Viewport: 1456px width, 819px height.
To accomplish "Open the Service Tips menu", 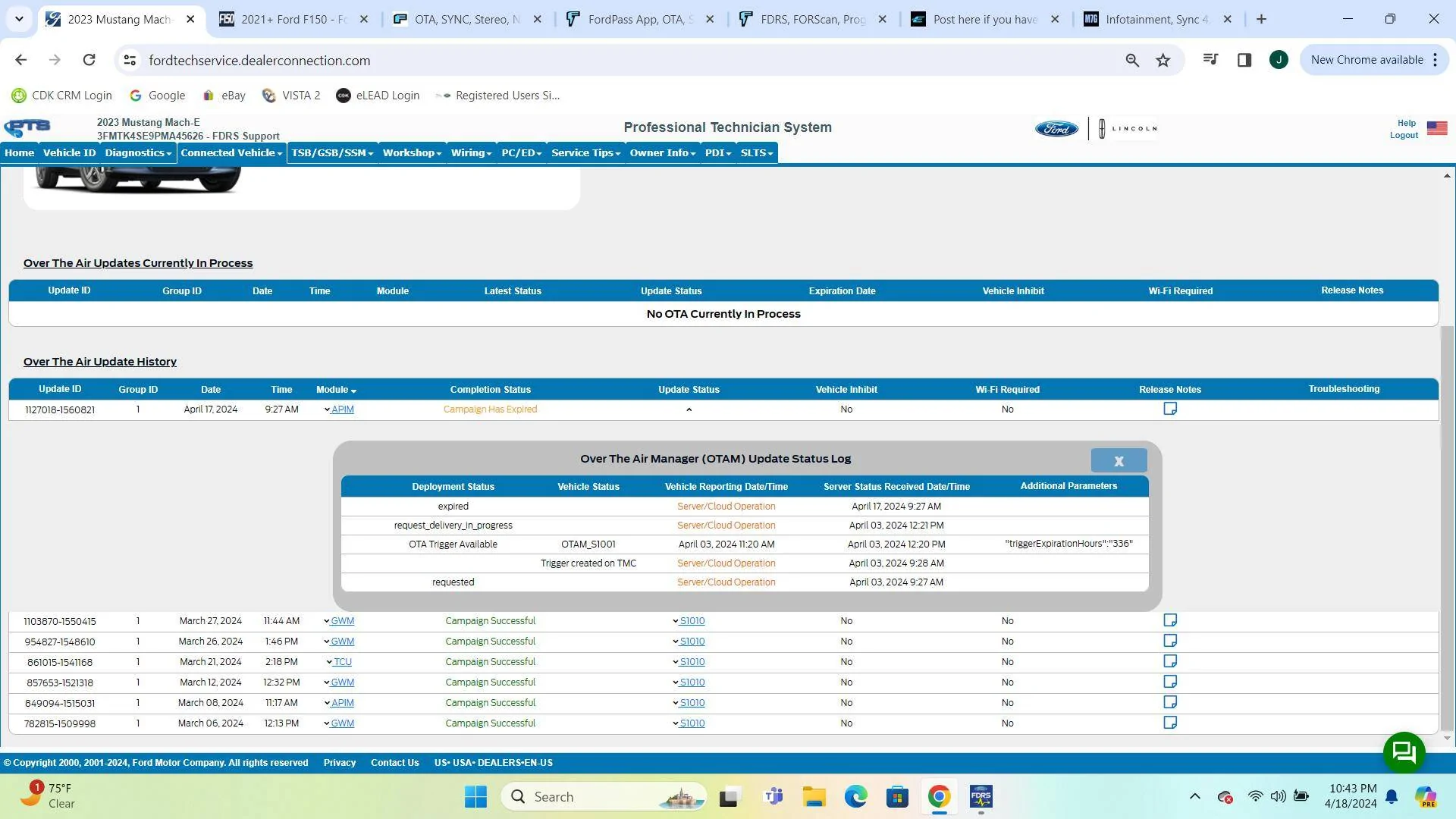I will click(585, 153).
